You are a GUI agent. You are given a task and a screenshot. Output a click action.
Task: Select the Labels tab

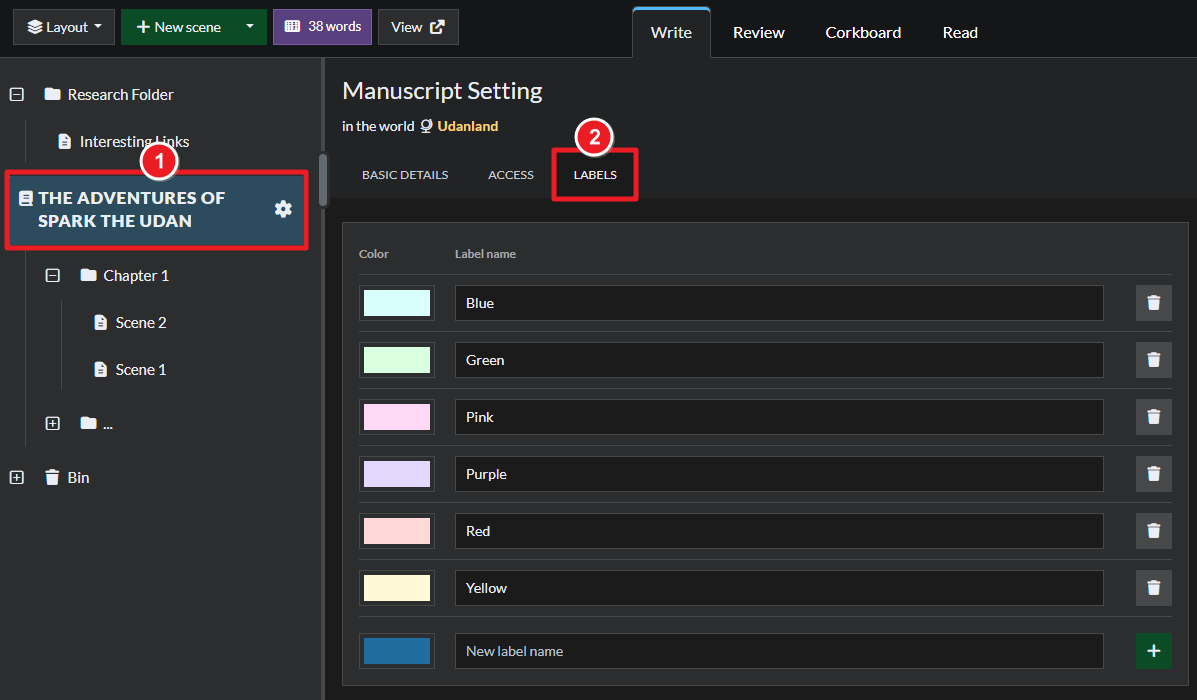pyautogui.click(x=595, y=175)
